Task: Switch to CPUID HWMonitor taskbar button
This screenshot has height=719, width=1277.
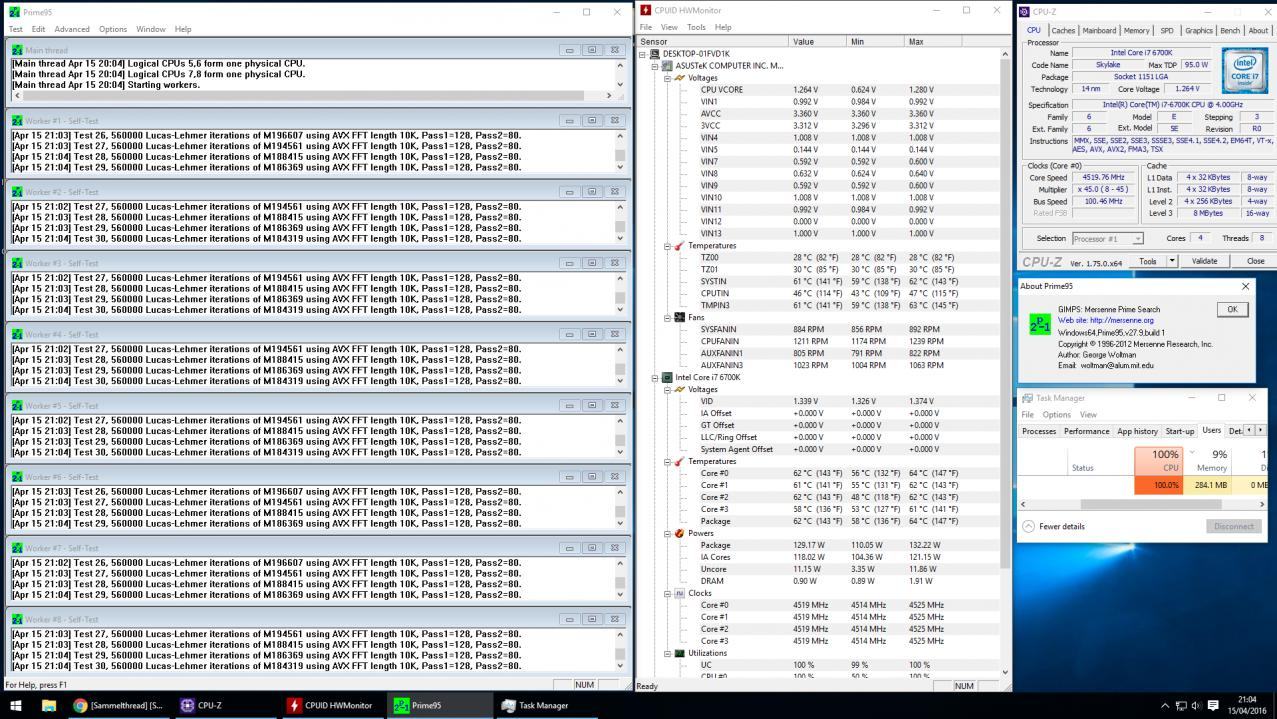Action: pos(330,705)
